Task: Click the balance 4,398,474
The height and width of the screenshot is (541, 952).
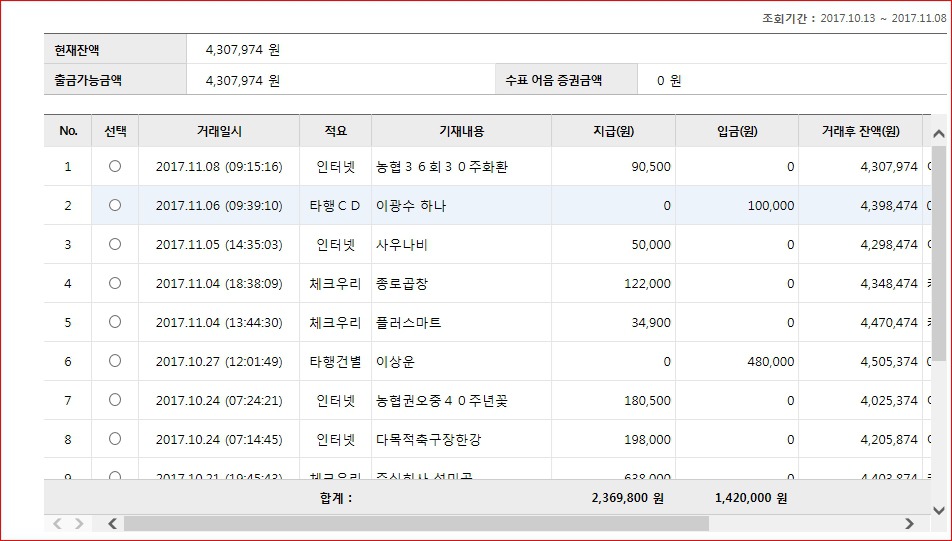Action: [x=889, y=206]
